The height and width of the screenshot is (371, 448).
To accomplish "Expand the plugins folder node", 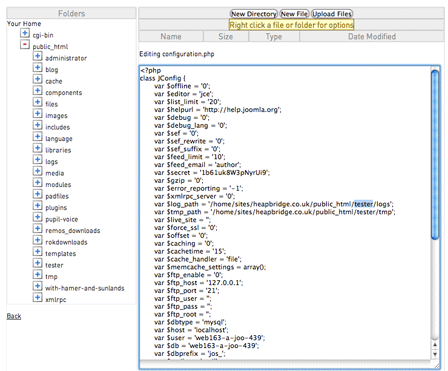I will [x=38, y=205].
